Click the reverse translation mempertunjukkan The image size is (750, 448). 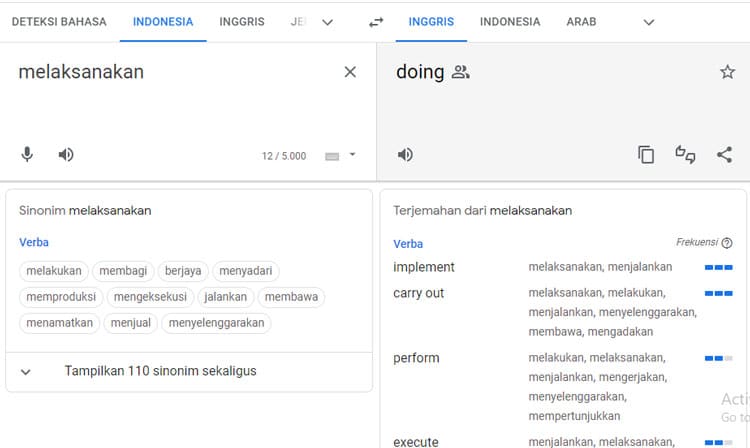tap(574, 416)
